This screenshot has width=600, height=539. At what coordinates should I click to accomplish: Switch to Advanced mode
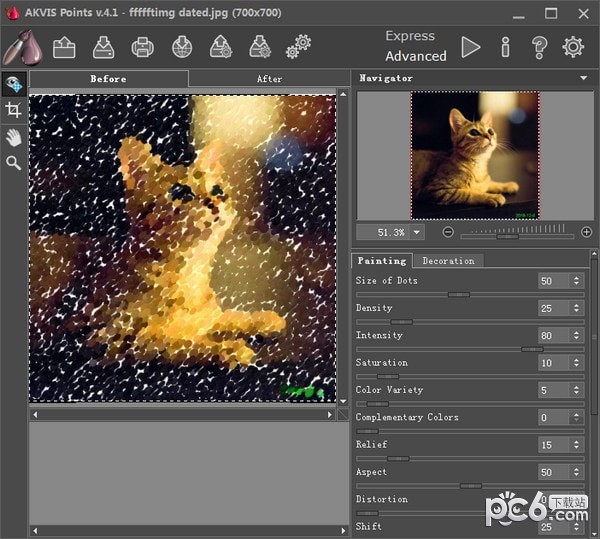(416, 56)
